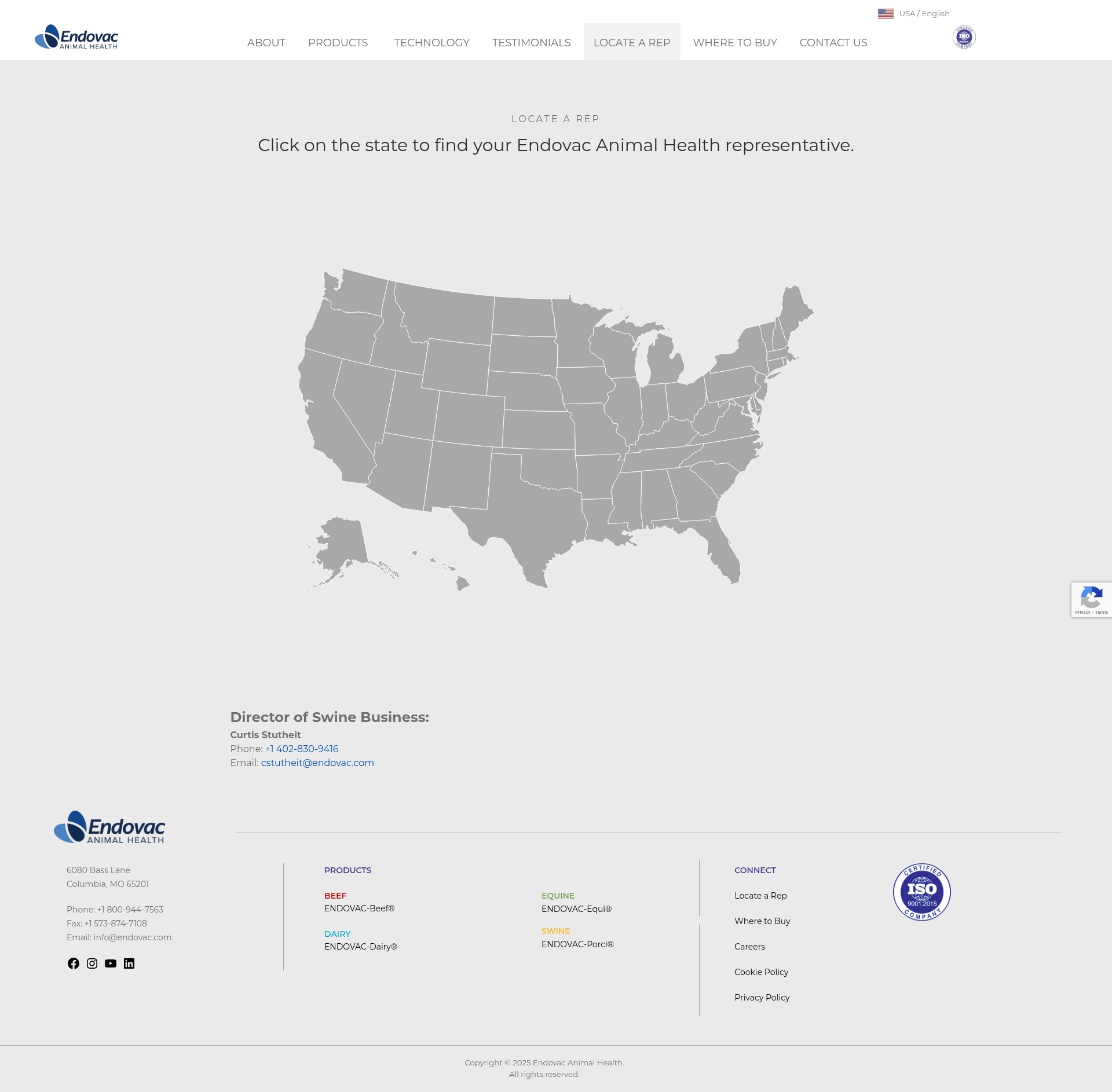This screenshot has height=1092, width=1112.
Task: Open the TESTIMONIALS menu item
Action: (x=532, y=42)
